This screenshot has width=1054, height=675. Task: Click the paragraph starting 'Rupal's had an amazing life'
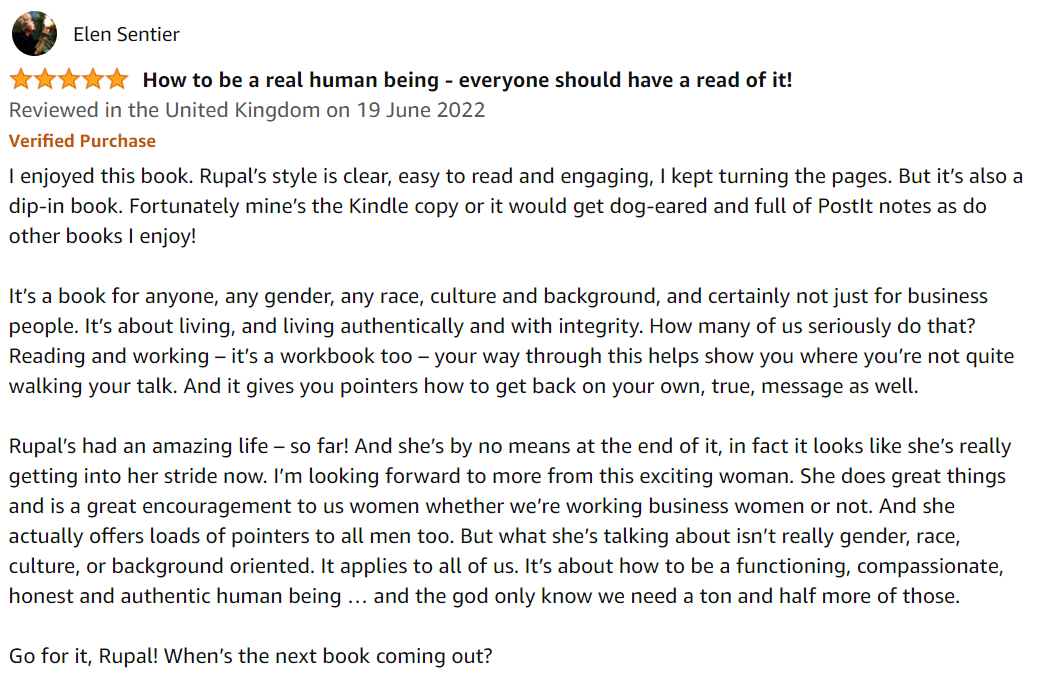510,521
